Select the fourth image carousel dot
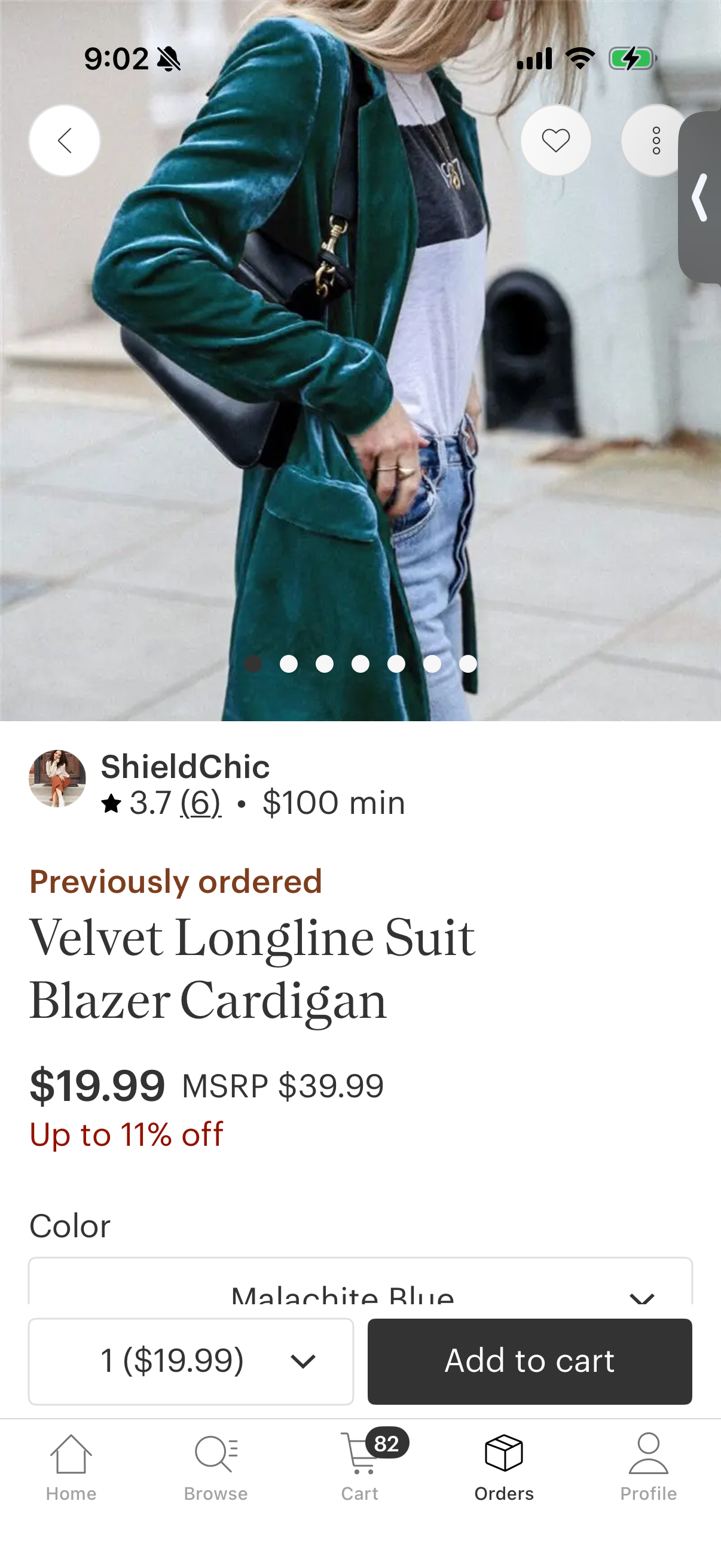This screenshot has height=1568, width=721. 360,663
